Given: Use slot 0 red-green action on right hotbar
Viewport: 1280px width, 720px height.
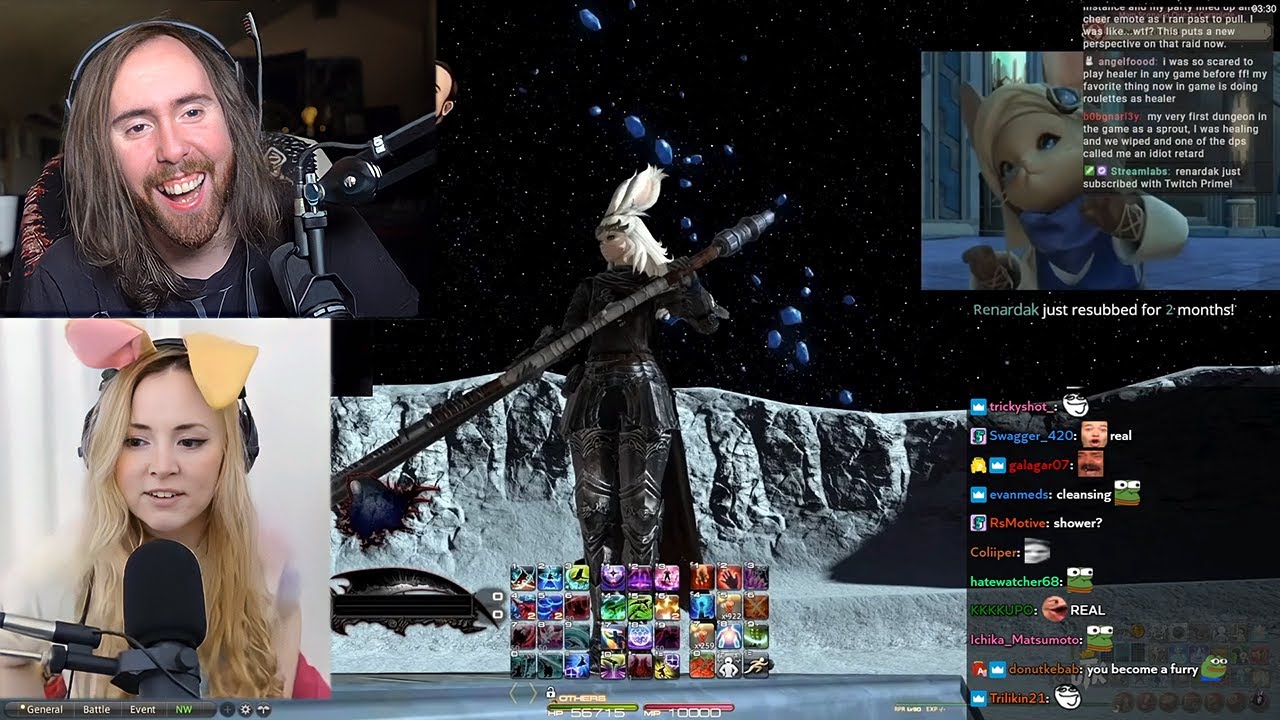Looking at the screenshot, I should click(702, 664).
